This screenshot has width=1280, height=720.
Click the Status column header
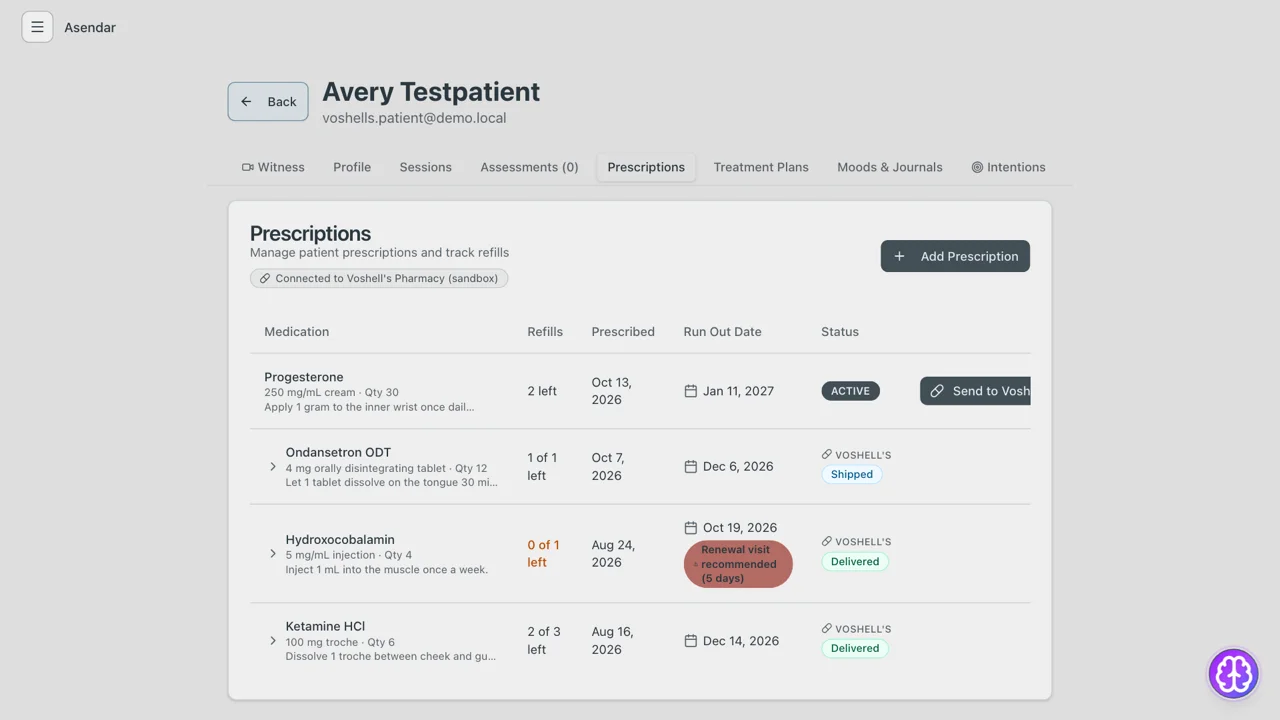point(840,332)
